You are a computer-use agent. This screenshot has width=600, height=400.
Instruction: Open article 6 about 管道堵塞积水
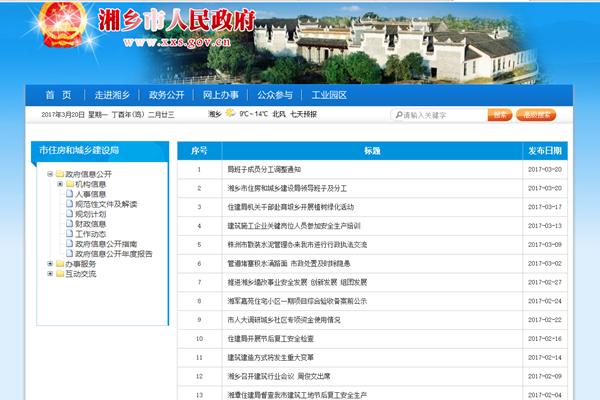click(289, 263)
